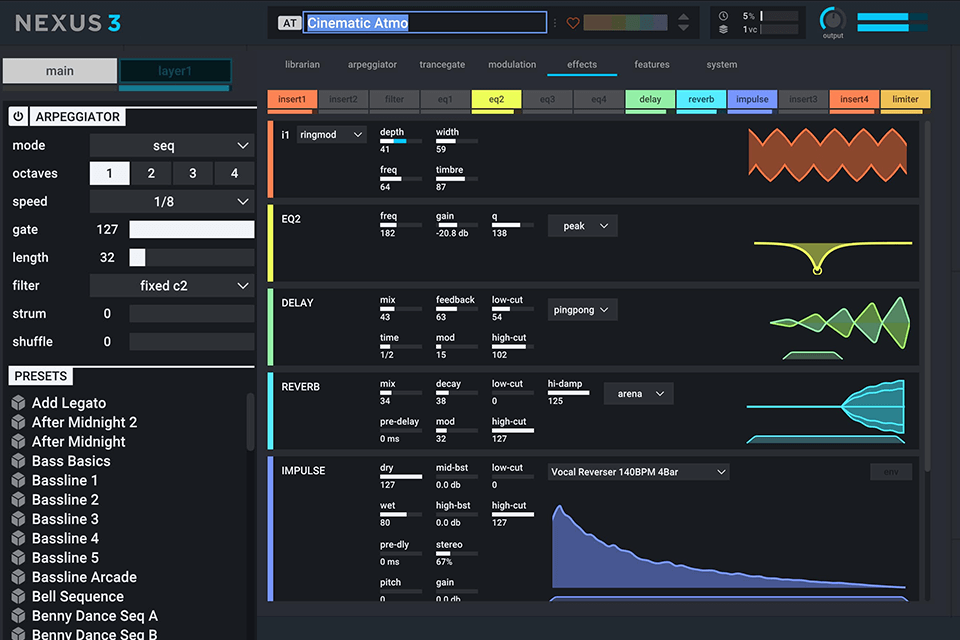Viewport: 960px width, 640px height.
Task: Select the previous preset with up arrow
Action: click(683, 17)
